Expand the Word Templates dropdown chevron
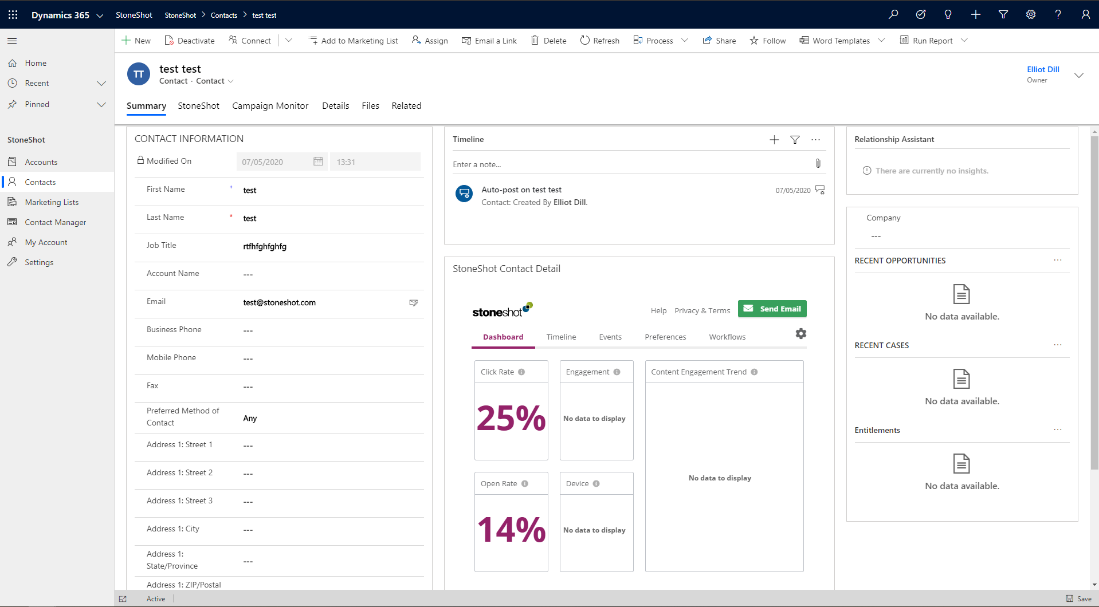 pyautogui.click(x=882, y=41)
